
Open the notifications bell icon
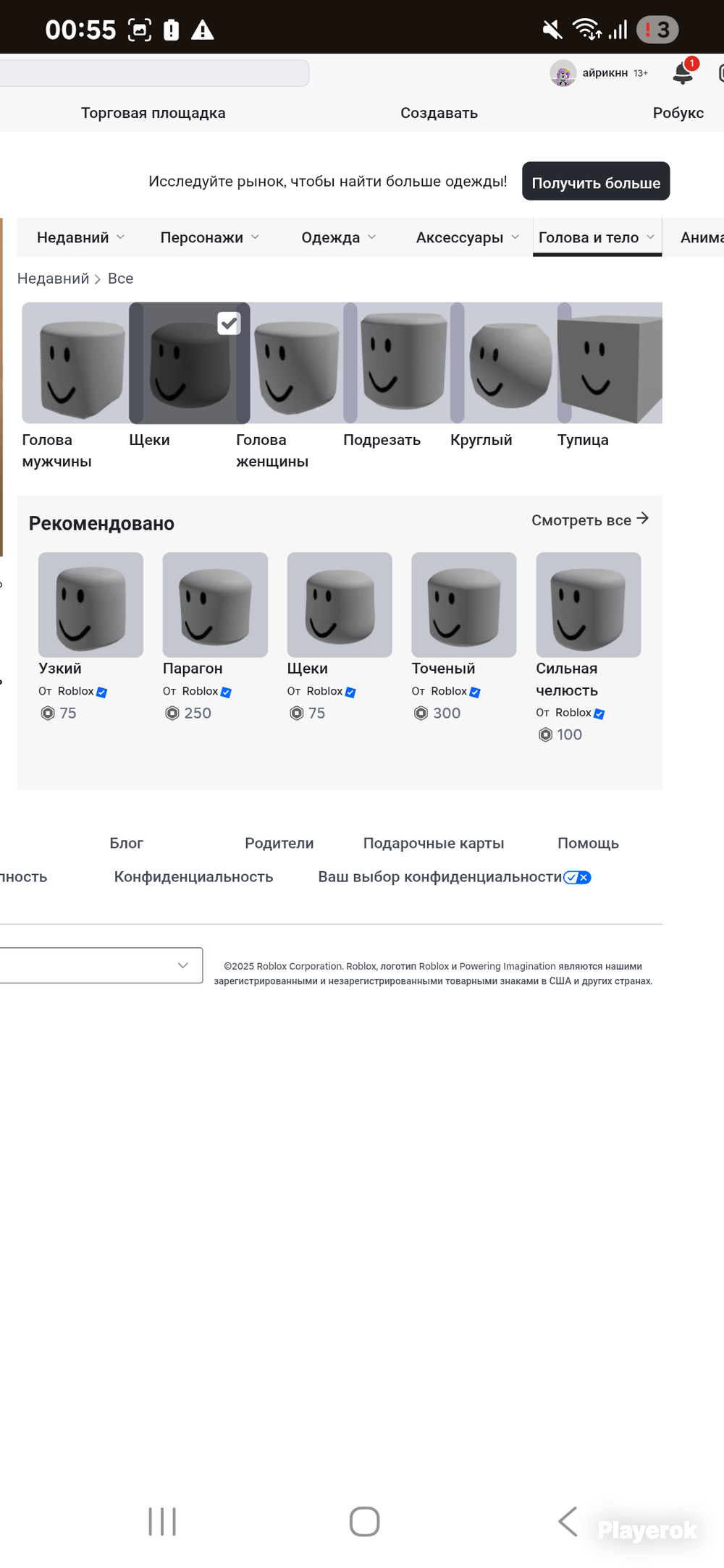pos(683,73)
